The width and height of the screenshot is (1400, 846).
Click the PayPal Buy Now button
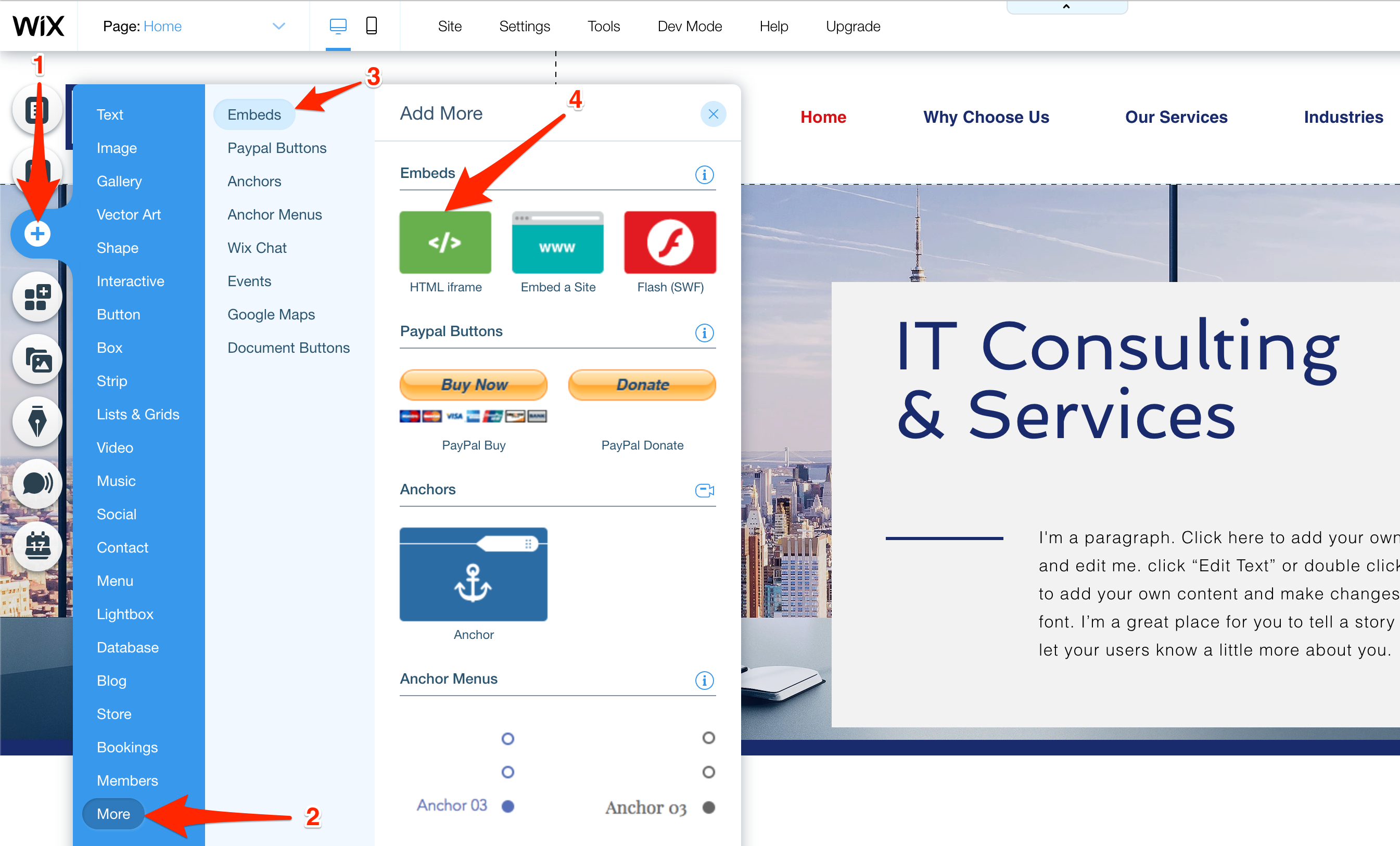click(x=474, y=384)
